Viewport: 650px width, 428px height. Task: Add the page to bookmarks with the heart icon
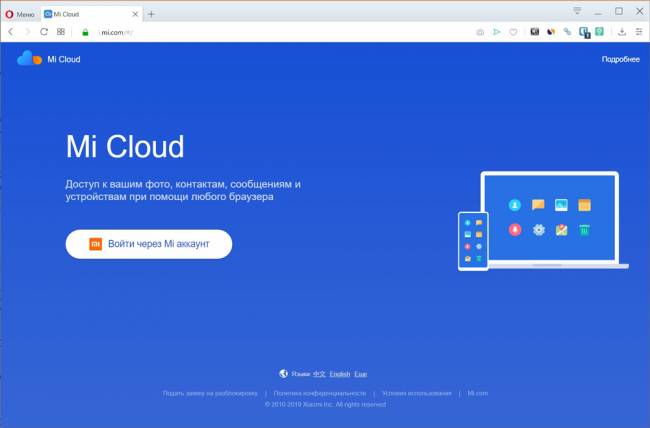[x=513, y=32]
